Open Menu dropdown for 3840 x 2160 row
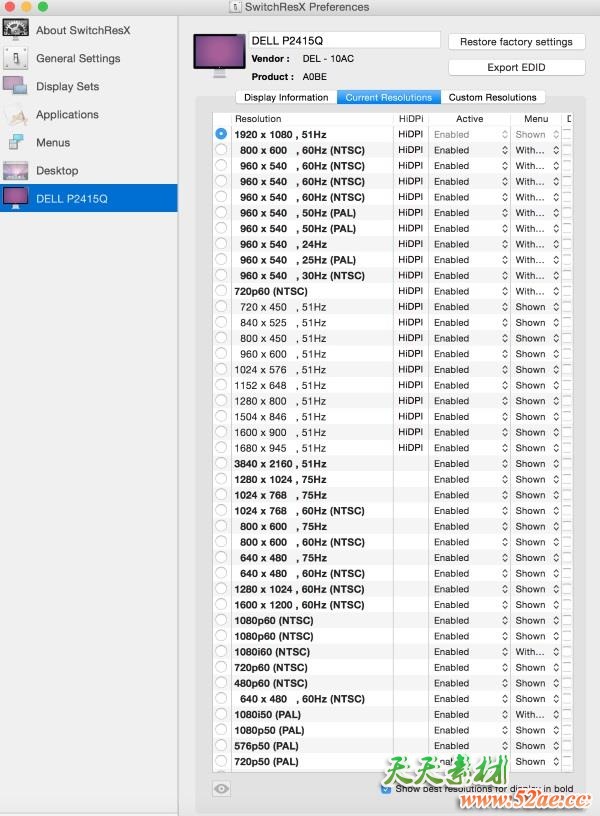This screenshot has width=600, height=816. (535, 464)
